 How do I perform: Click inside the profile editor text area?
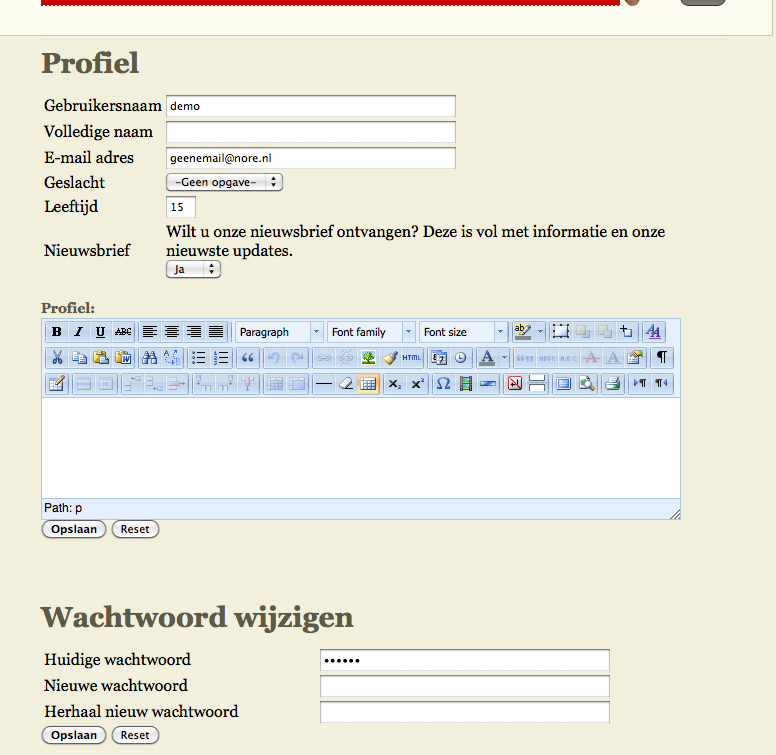pos(361,448)
